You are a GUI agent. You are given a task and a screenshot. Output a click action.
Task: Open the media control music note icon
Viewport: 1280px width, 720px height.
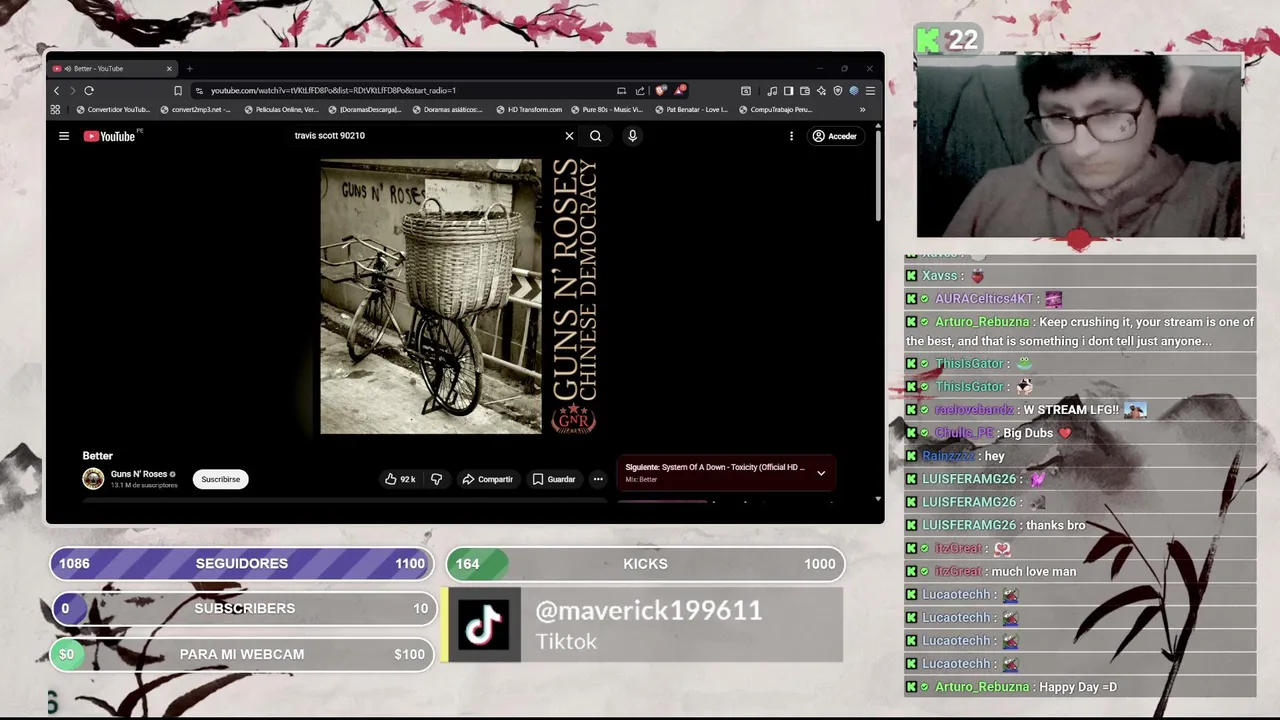pyautogui.click(x=772, y=91)
